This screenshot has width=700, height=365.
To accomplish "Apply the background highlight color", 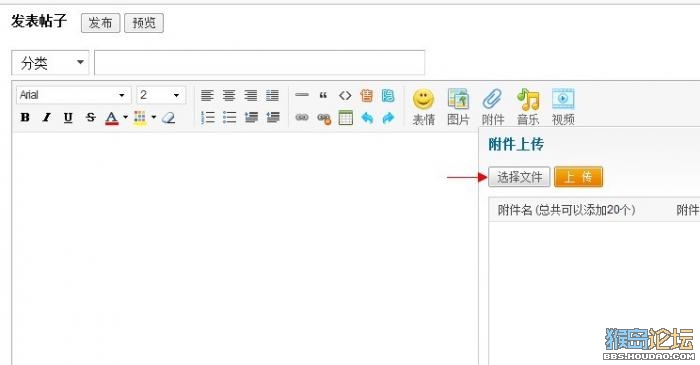I will (x=140, y=118).
